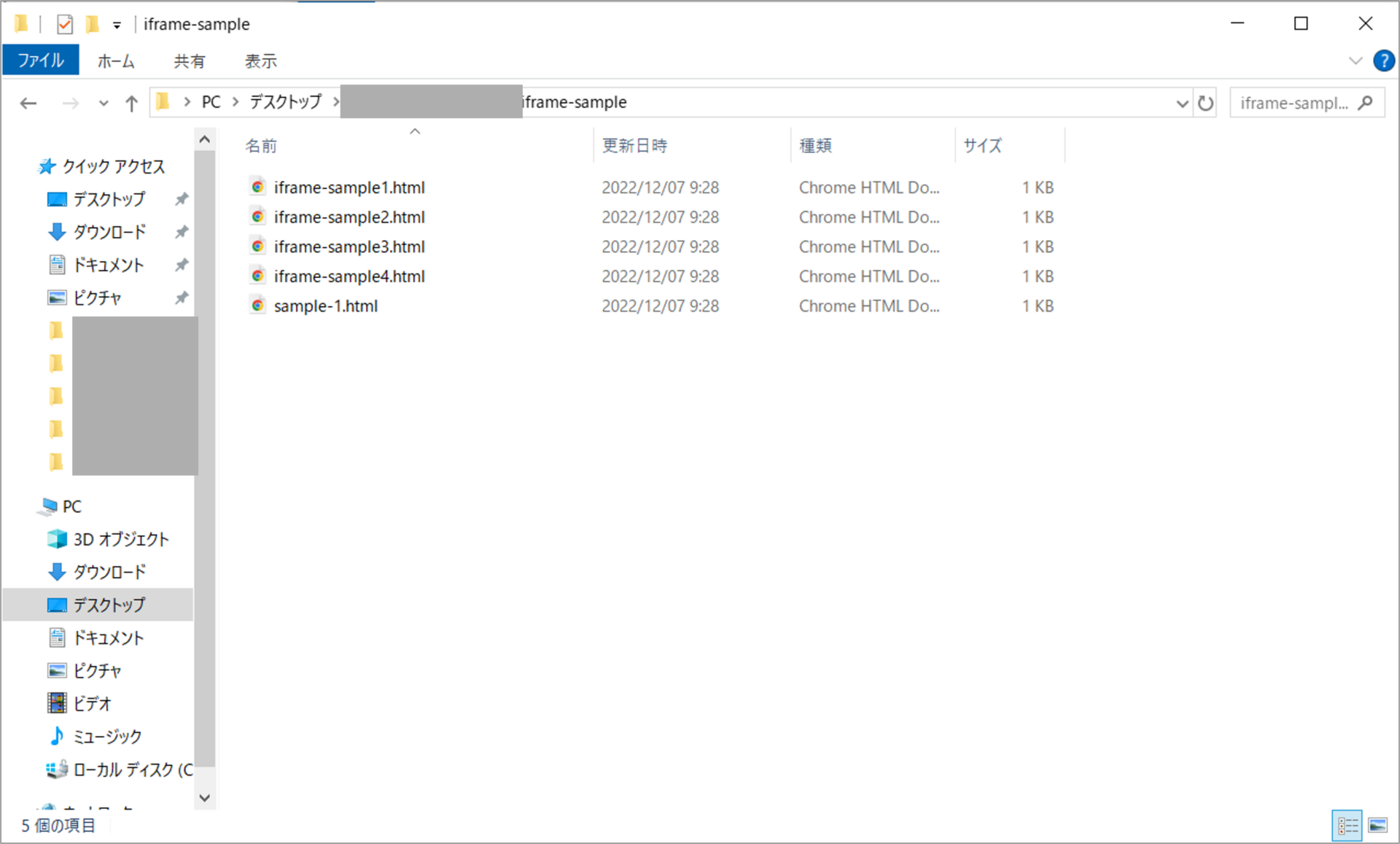
Task: Open the ファイル menu tab
Action: coord(41,61)
